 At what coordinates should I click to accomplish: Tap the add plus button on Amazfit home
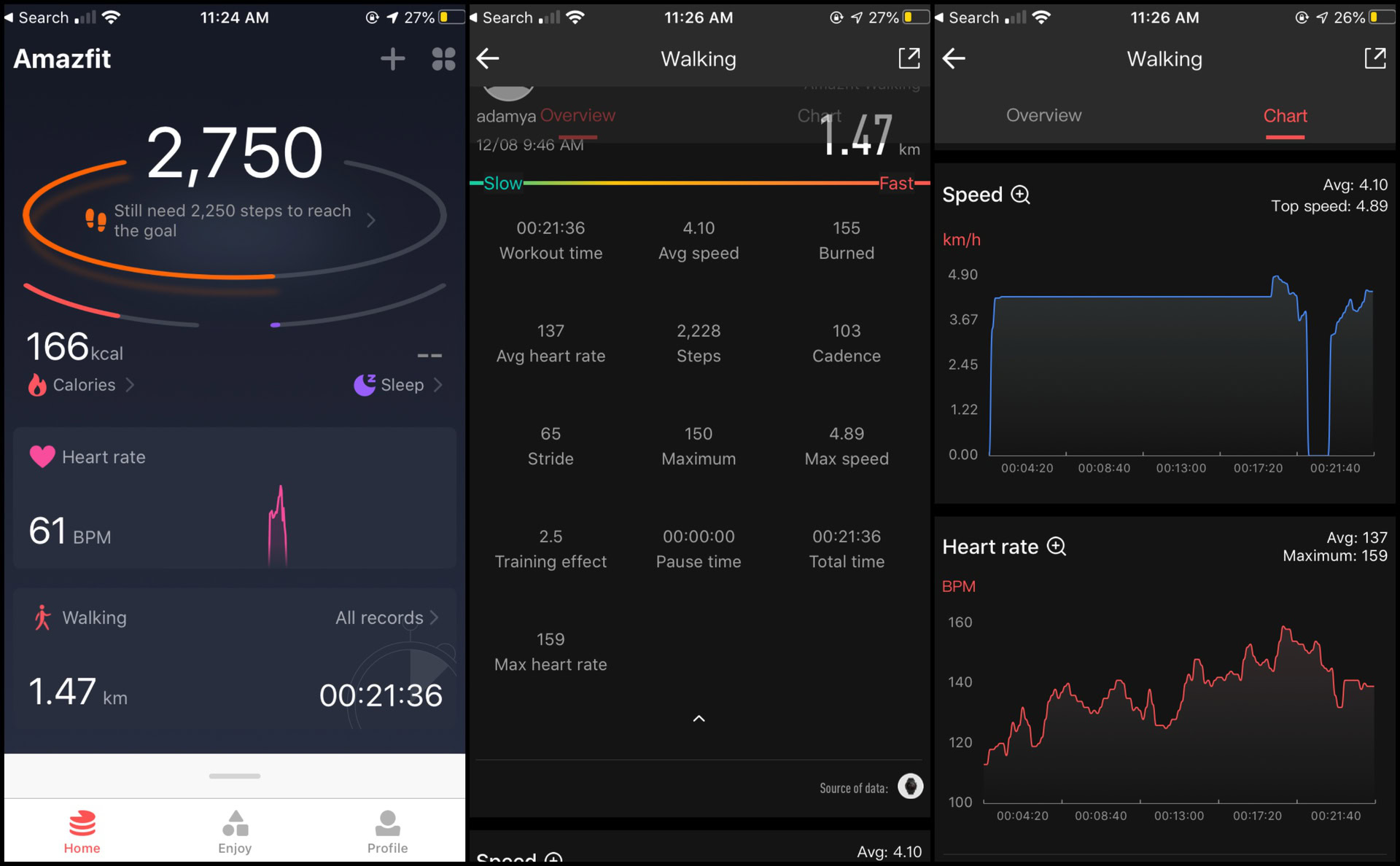[x=392, y=57]
